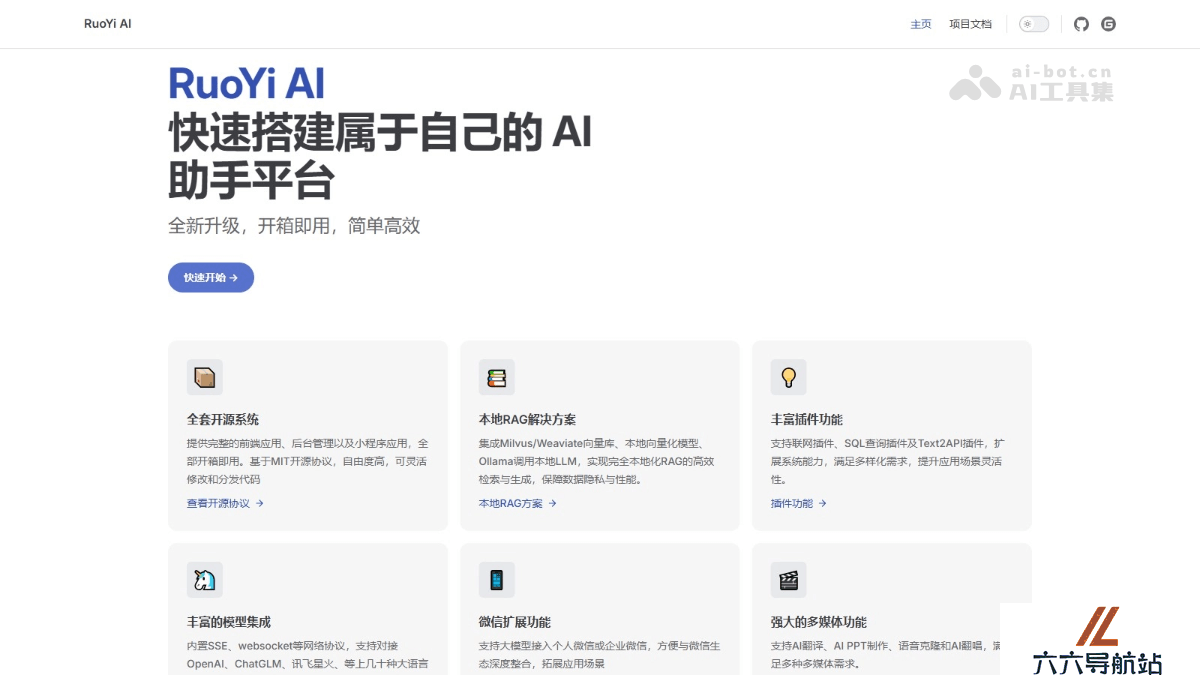The width and height of the screenshot is (1200, 675).
Task: Select the 全套开源系统 card title
Action: click(x=223, y=419)
